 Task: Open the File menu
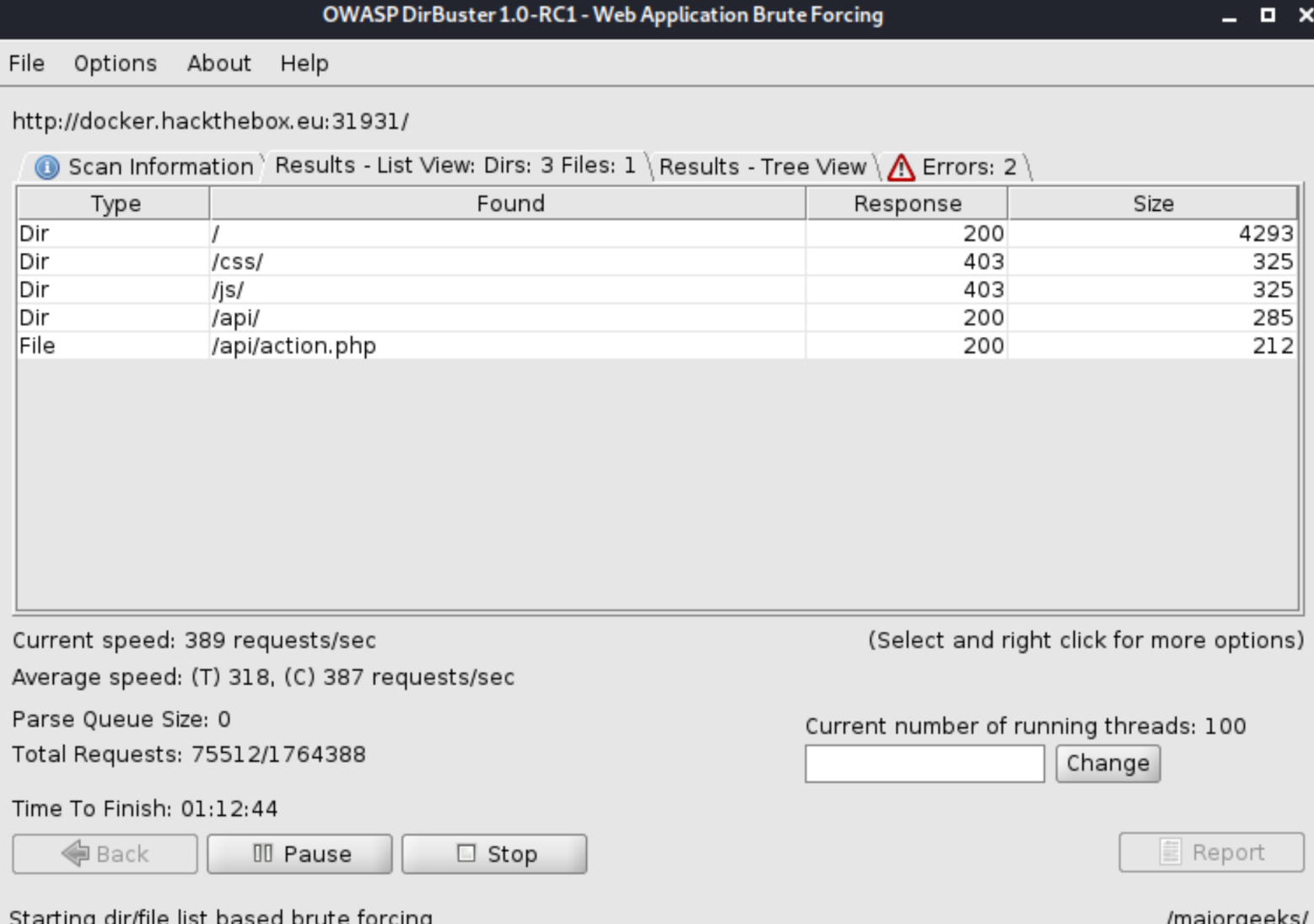coord(26,63)
